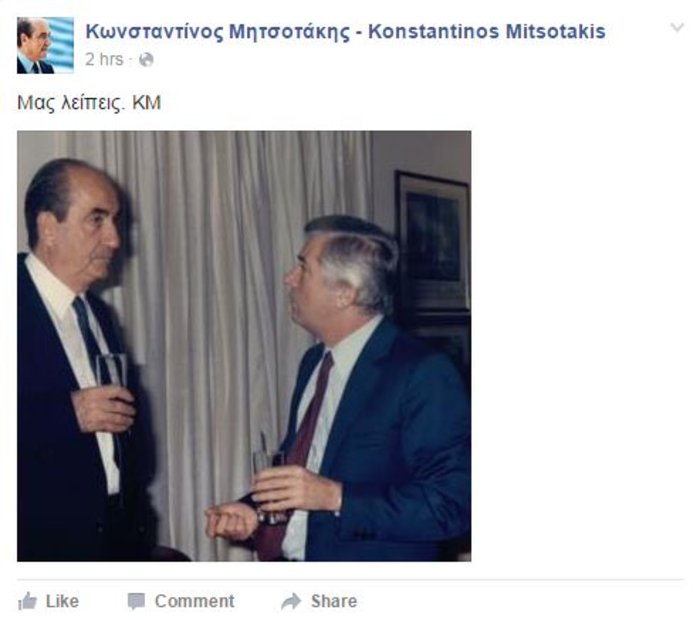Open the posted photo in viewer
The width and height of the screenshot is (700, 620).
(244, 346)
